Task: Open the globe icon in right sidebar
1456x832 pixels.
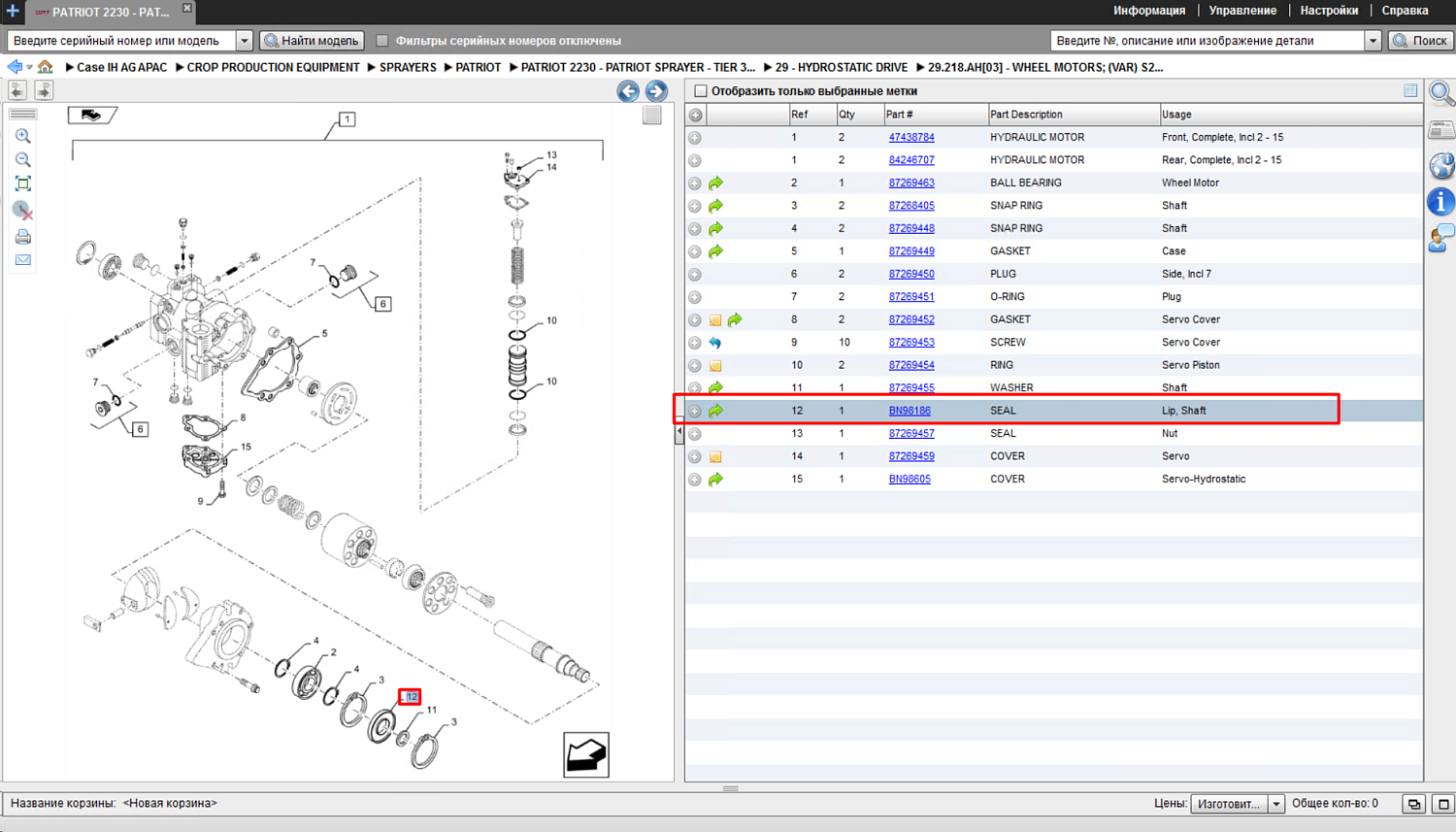Action: click(x=1441, y=166)
